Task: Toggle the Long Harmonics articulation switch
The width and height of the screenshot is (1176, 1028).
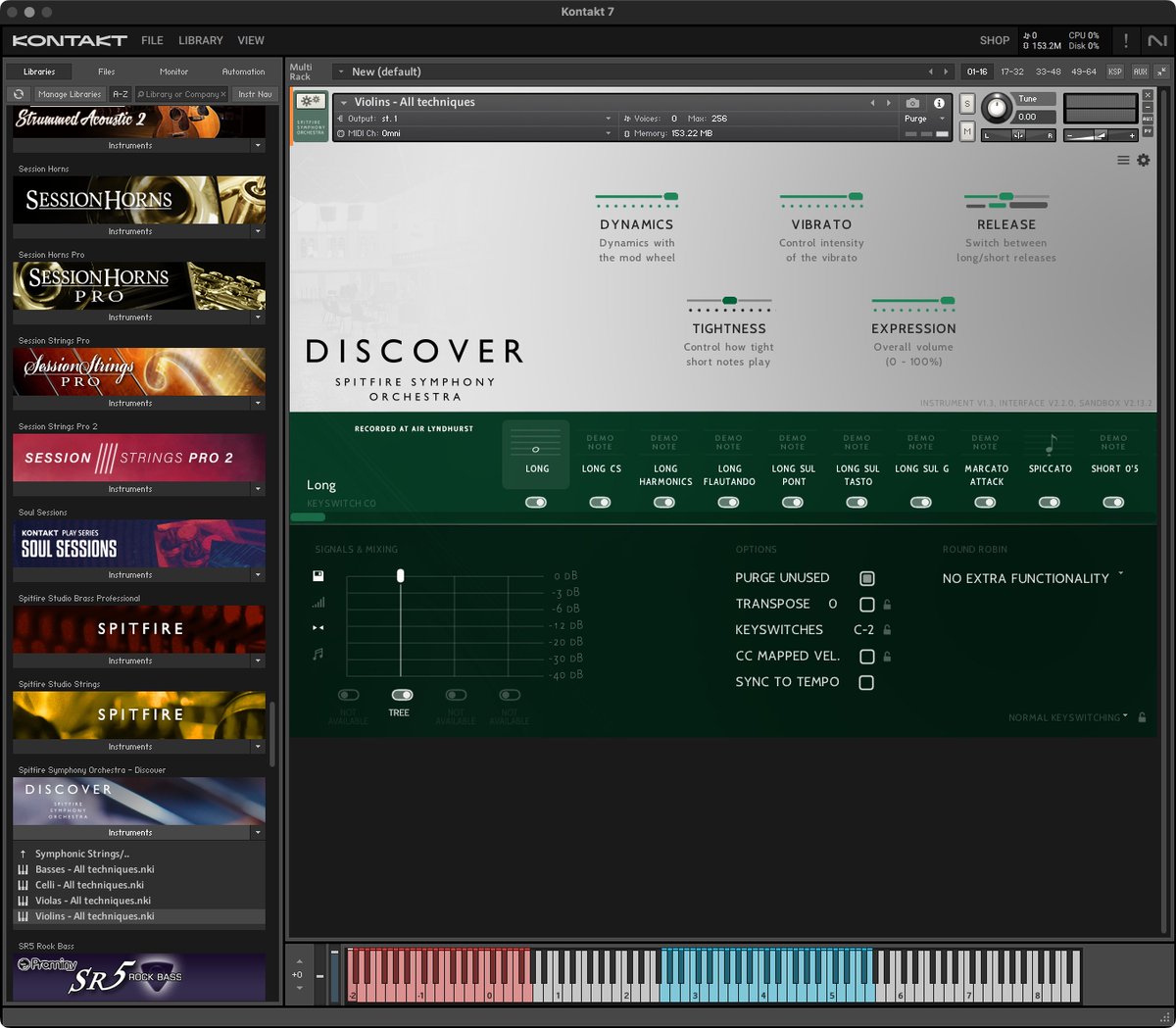Action: pos(664,502)
